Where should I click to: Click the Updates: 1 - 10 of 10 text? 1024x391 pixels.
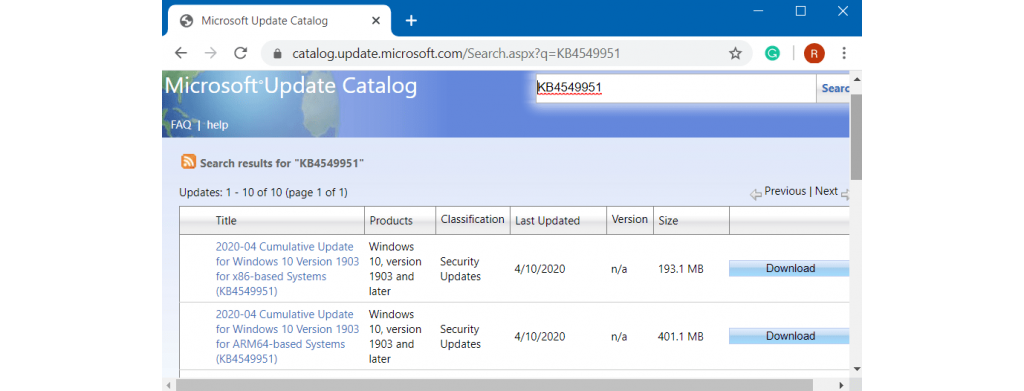point(263,193)
